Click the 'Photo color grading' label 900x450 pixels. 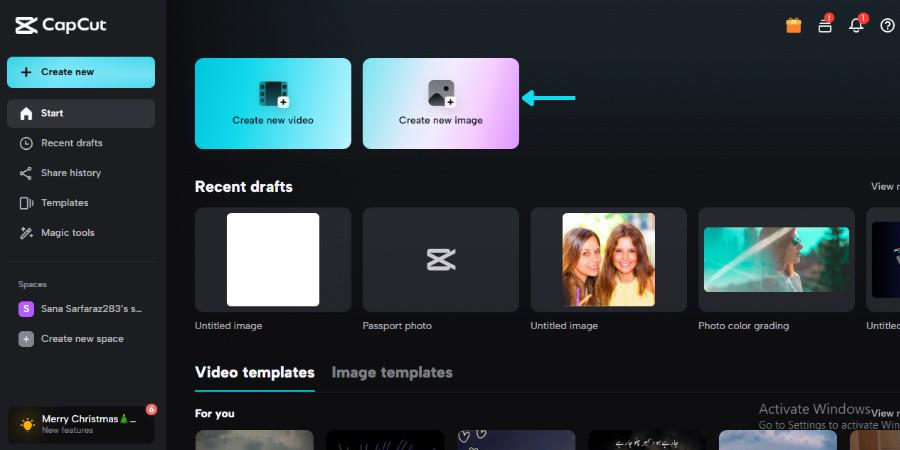743,326
